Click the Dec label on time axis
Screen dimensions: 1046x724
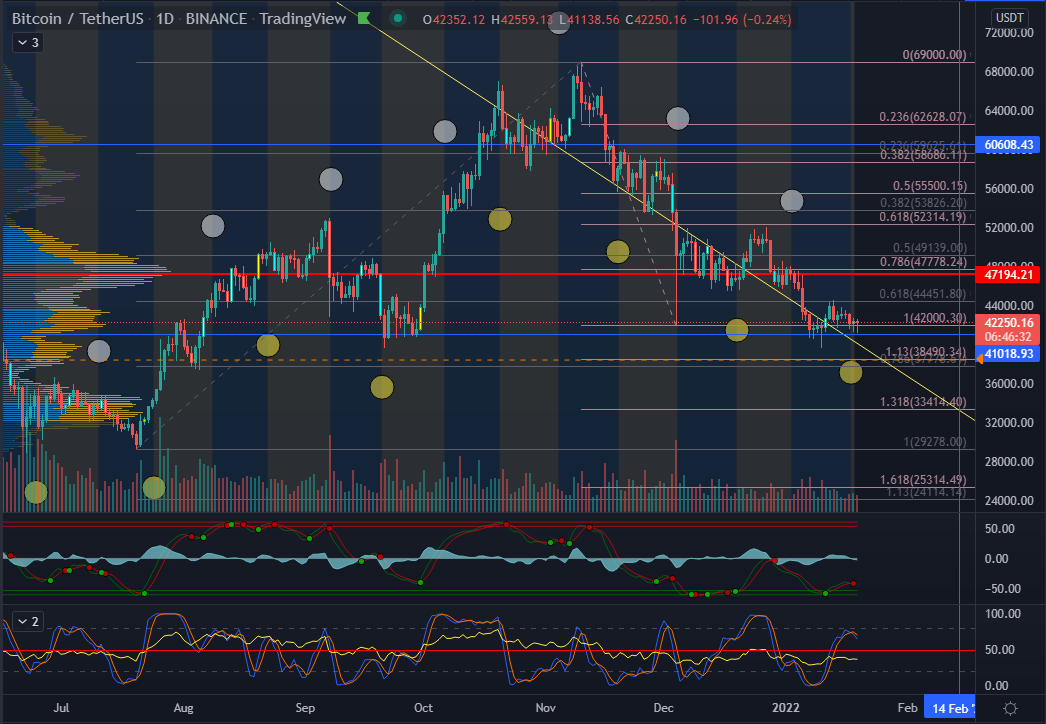click(663, 707)
